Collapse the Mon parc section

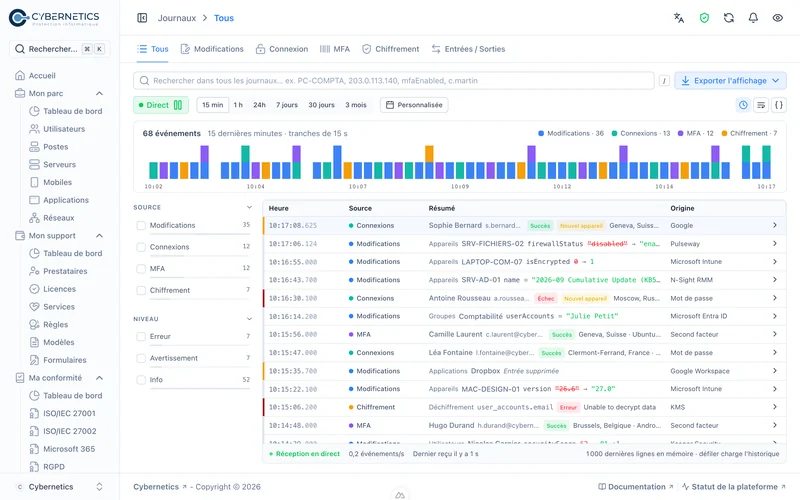click(x=99, y=93)
